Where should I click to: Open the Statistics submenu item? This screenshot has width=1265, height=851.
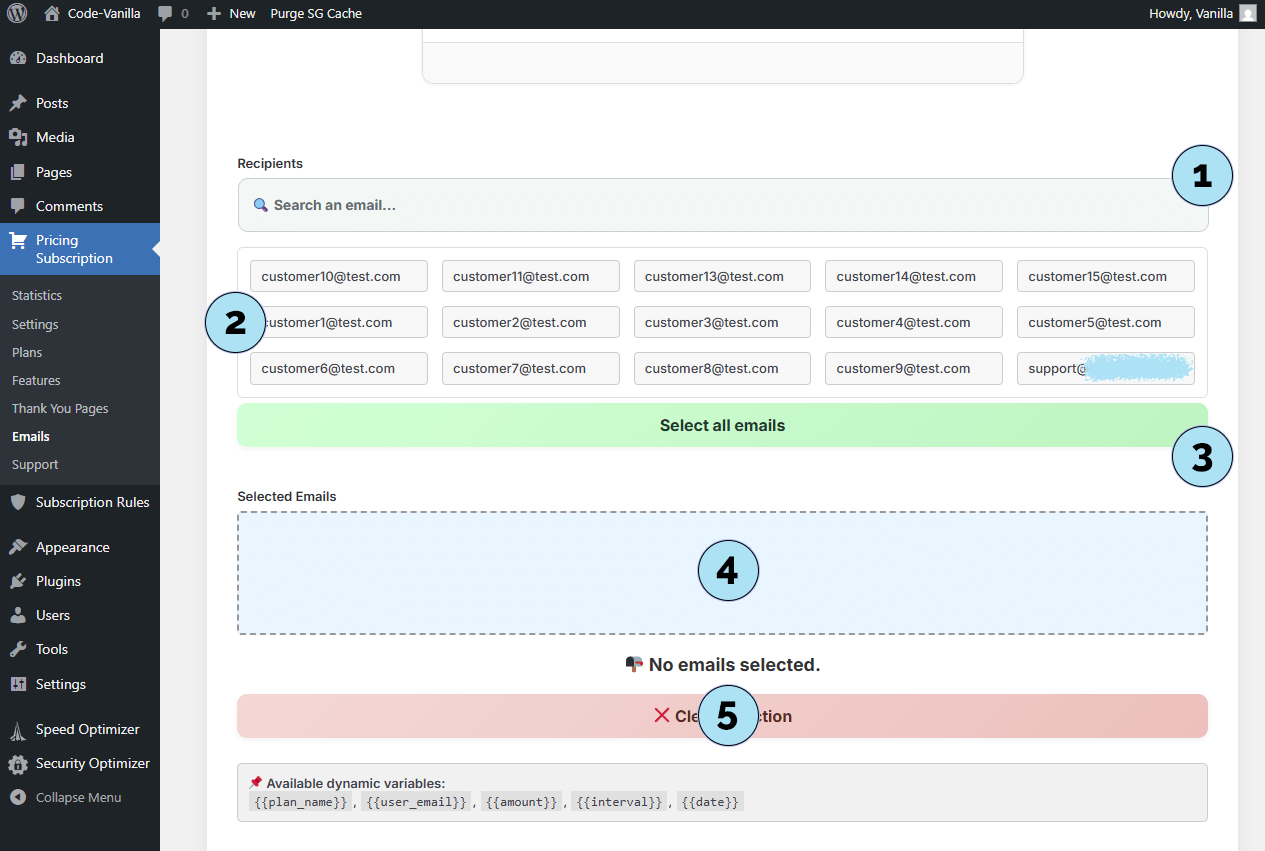pyautogui.click(x=37, y=295)
